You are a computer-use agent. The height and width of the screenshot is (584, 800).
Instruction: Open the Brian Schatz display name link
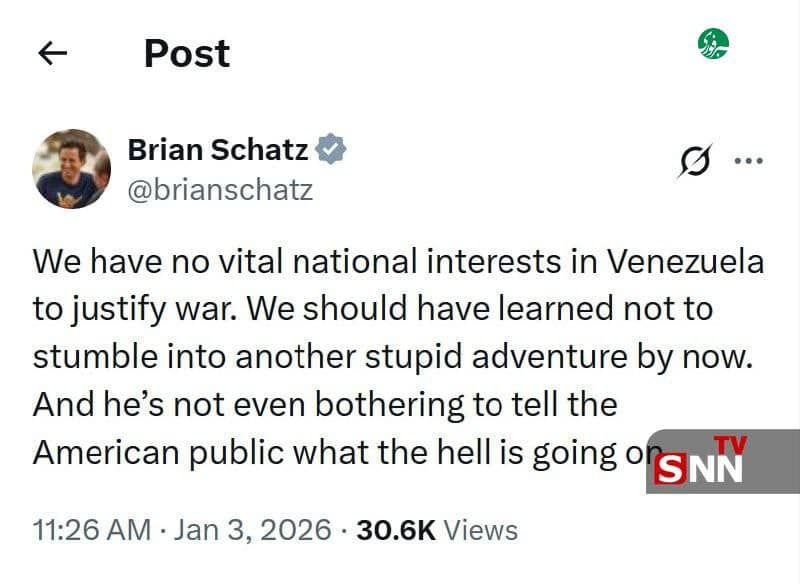(218, 150)
